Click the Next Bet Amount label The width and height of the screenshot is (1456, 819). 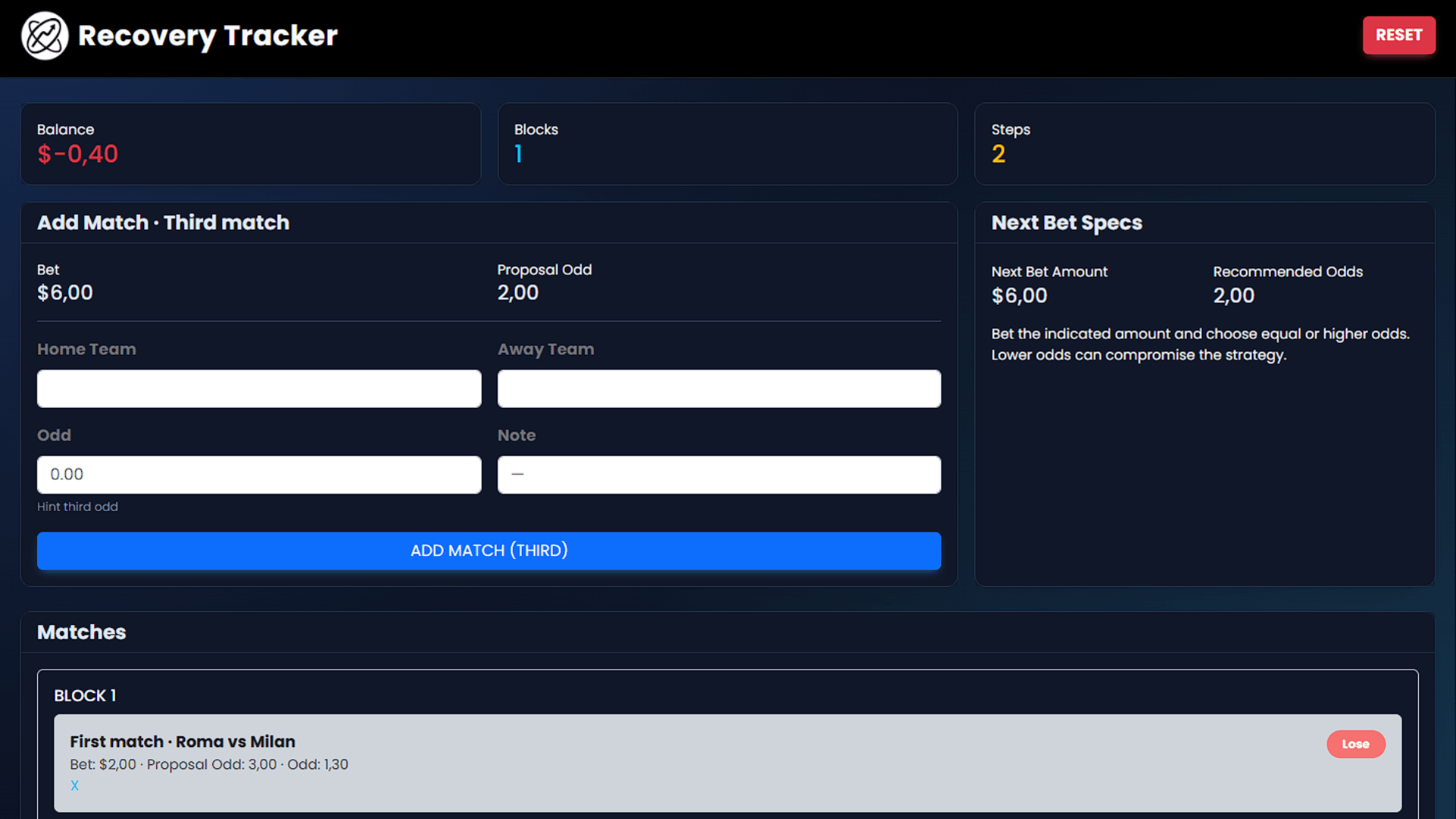coord(1050,271)
